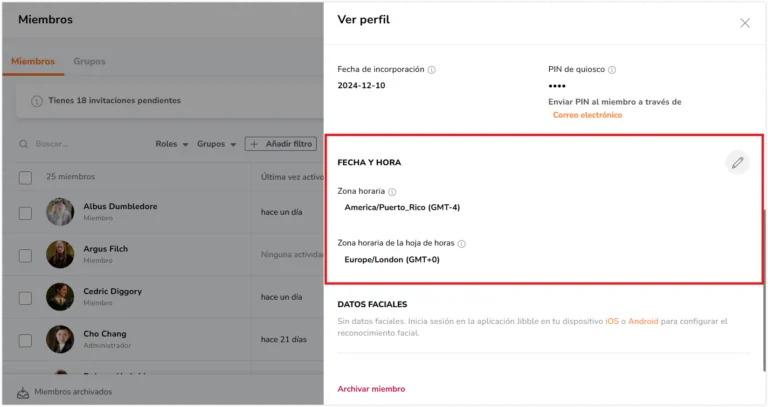This screenshot has width=768, height=407.
Task: Click the Última vez activo column header
Action: click(292, 177)
